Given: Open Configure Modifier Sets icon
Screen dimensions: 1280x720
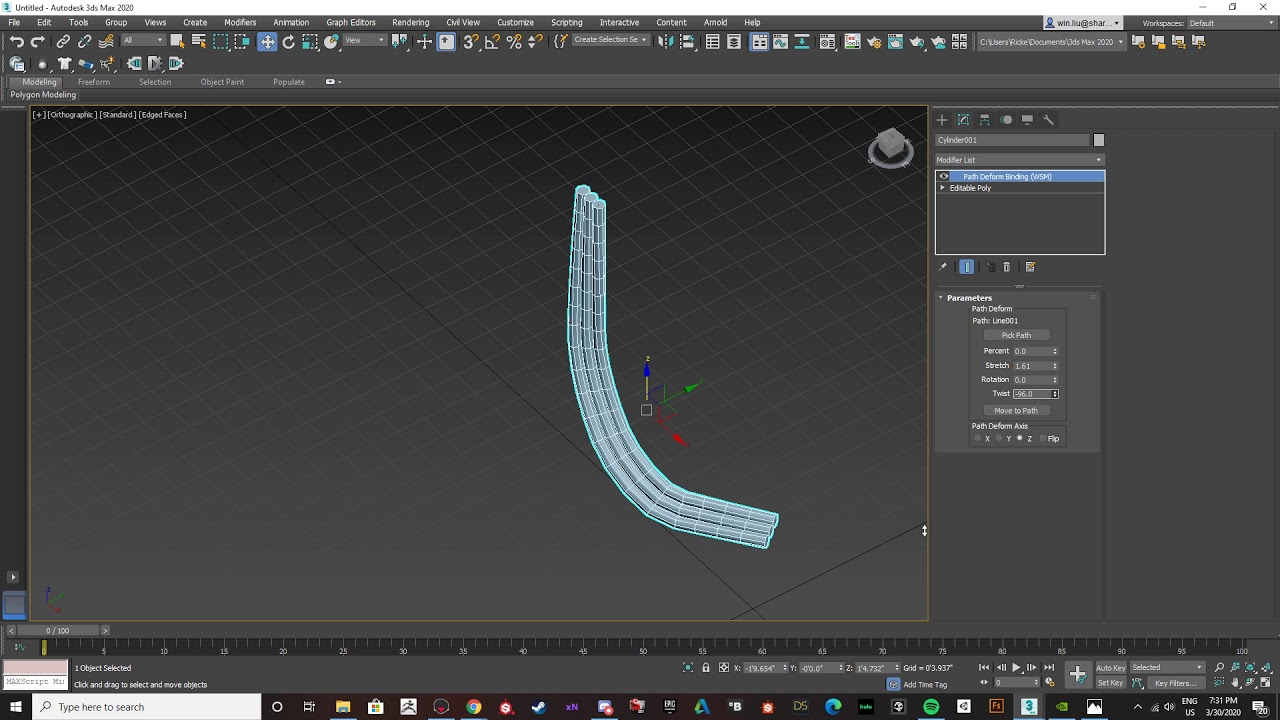Looking at the screenshot, I should (x=1030, y=267).
